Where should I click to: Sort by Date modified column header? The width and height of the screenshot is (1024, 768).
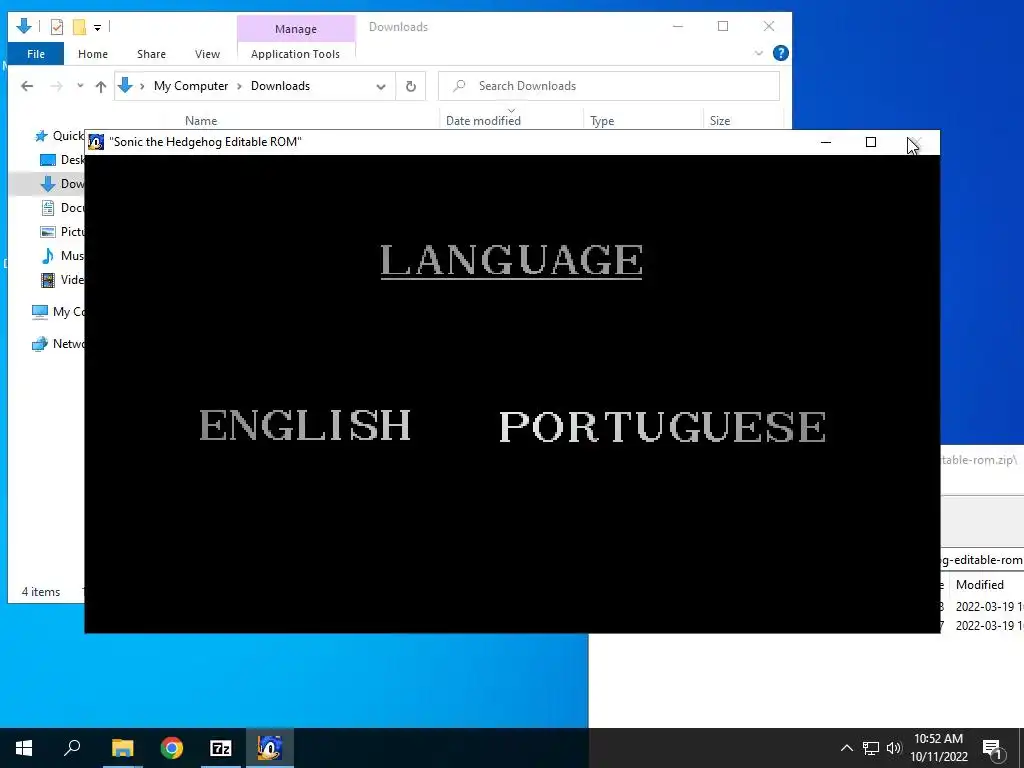pos(483,121)
